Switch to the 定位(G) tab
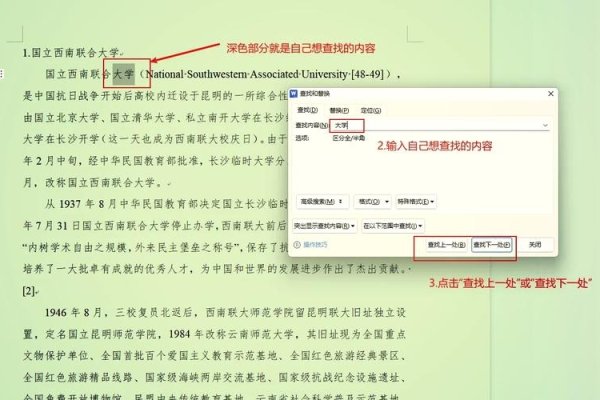The image size is (600, 400). 370,110
